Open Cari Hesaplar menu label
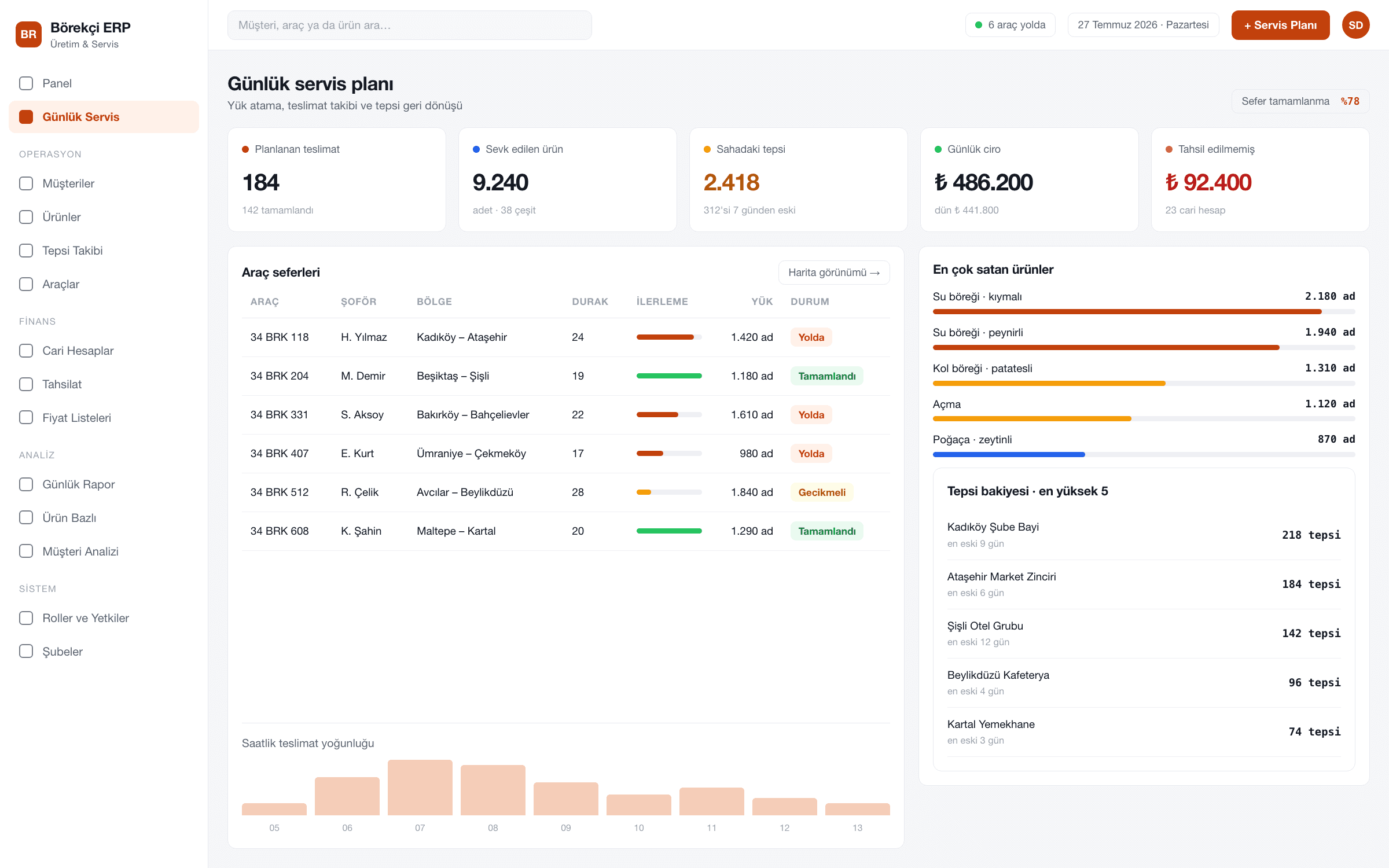This screenshot has height=868, width=1389. [x=78, y=351]
